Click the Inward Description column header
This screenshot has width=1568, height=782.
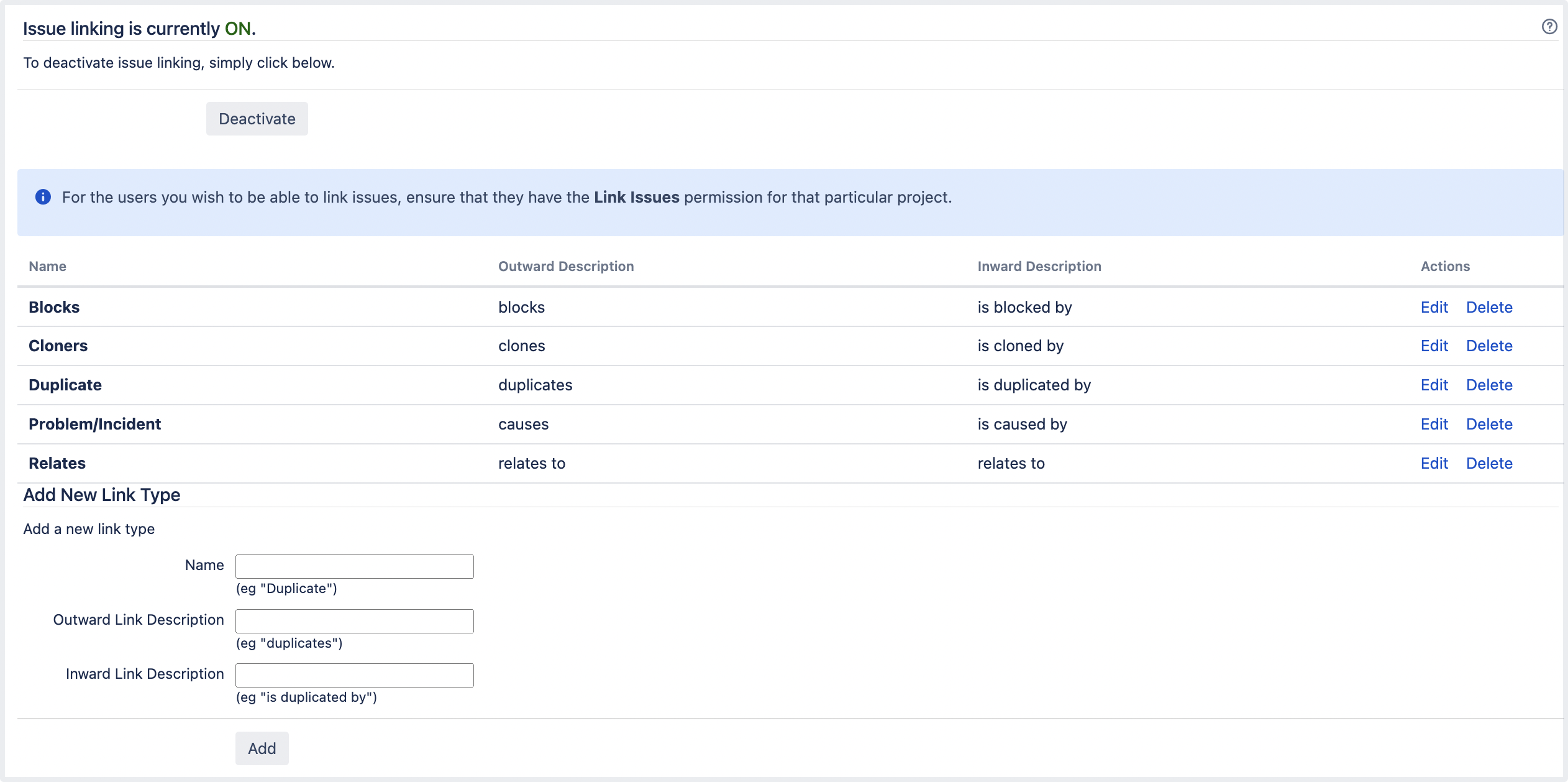pos(1039,266)
